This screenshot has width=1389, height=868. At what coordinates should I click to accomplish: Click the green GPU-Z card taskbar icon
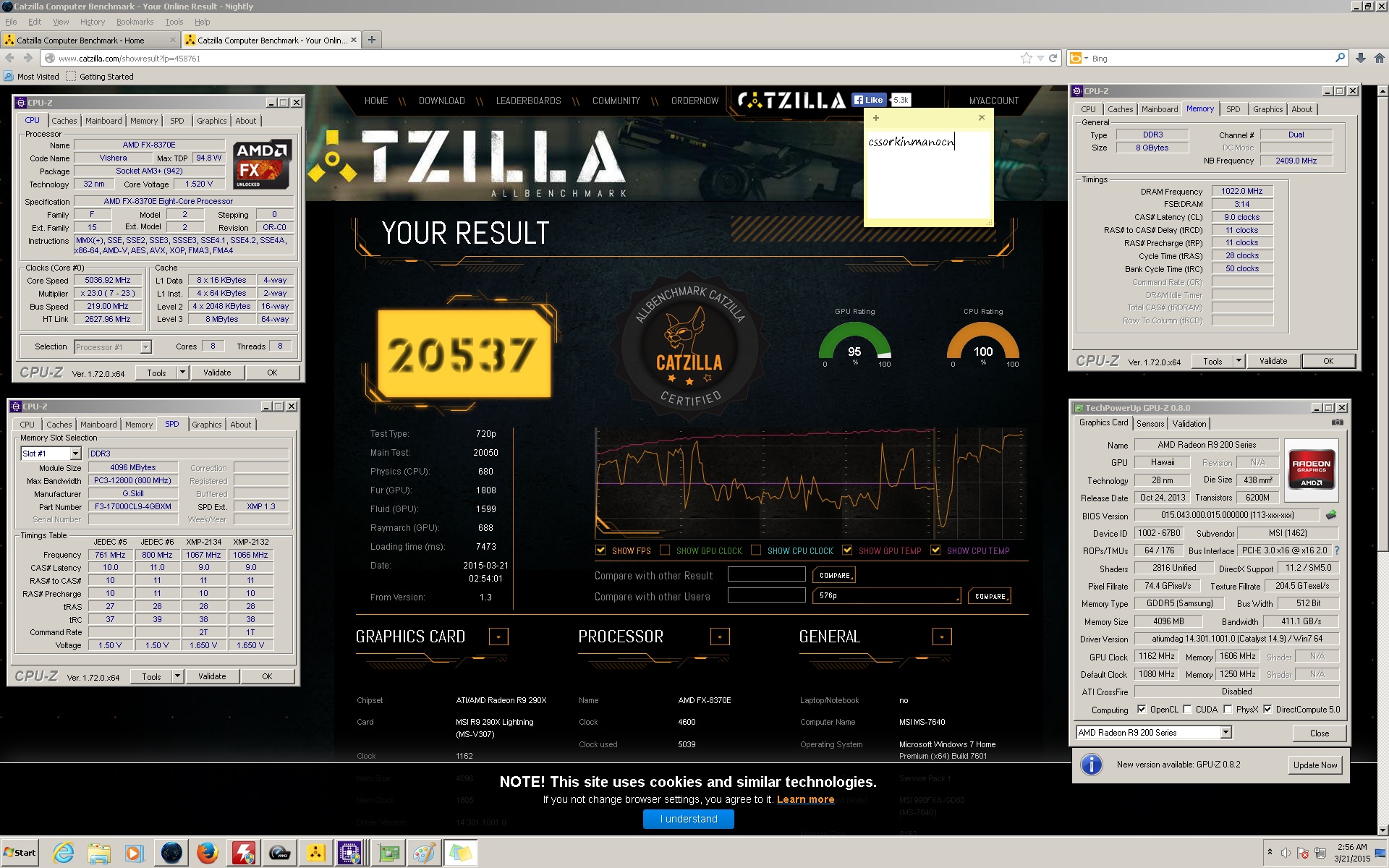coord(389,854)
